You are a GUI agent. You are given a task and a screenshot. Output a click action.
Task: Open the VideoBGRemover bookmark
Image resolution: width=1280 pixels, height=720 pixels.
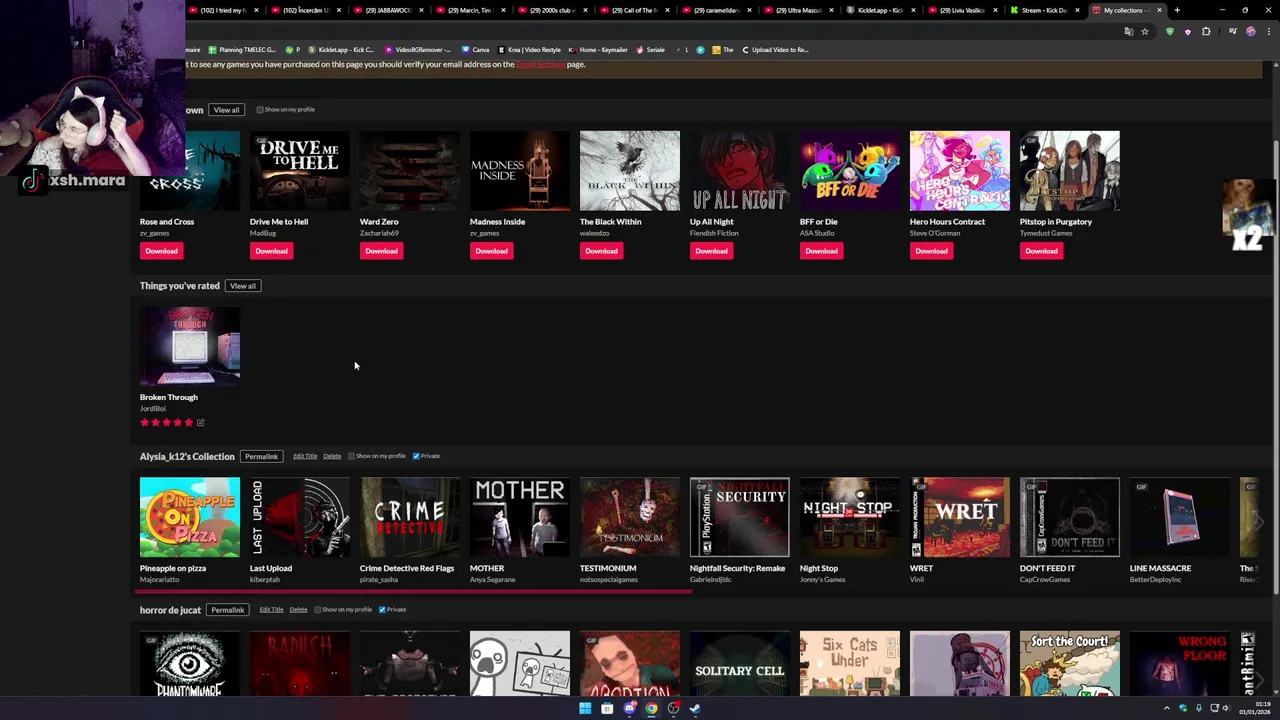[x=418, y=49]
